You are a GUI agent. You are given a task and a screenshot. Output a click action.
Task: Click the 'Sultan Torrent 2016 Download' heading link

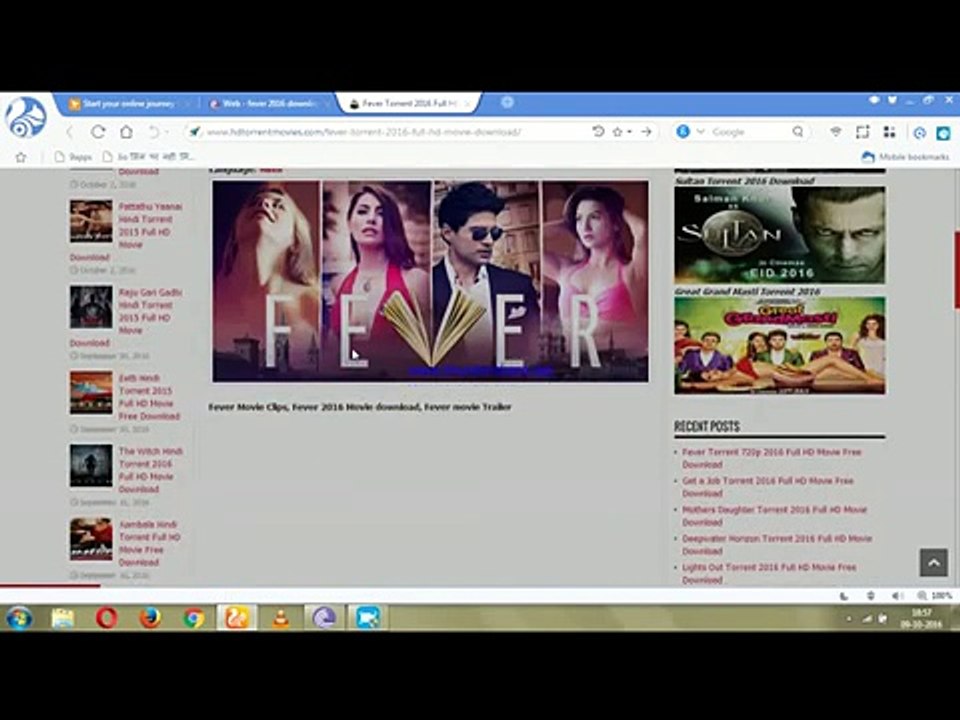pyautogui.click(x=744, y=181)
